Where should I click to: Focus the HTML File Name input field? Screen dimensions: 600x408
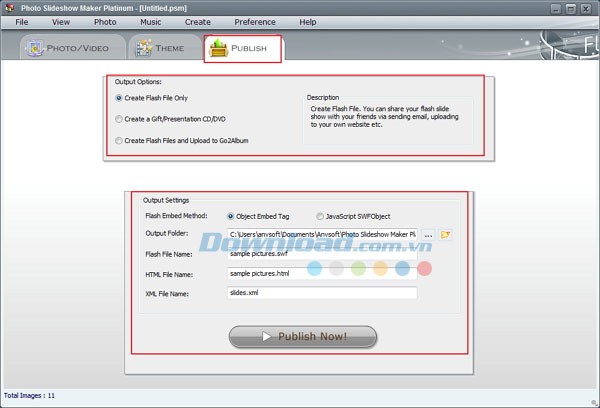click(320, 273)
